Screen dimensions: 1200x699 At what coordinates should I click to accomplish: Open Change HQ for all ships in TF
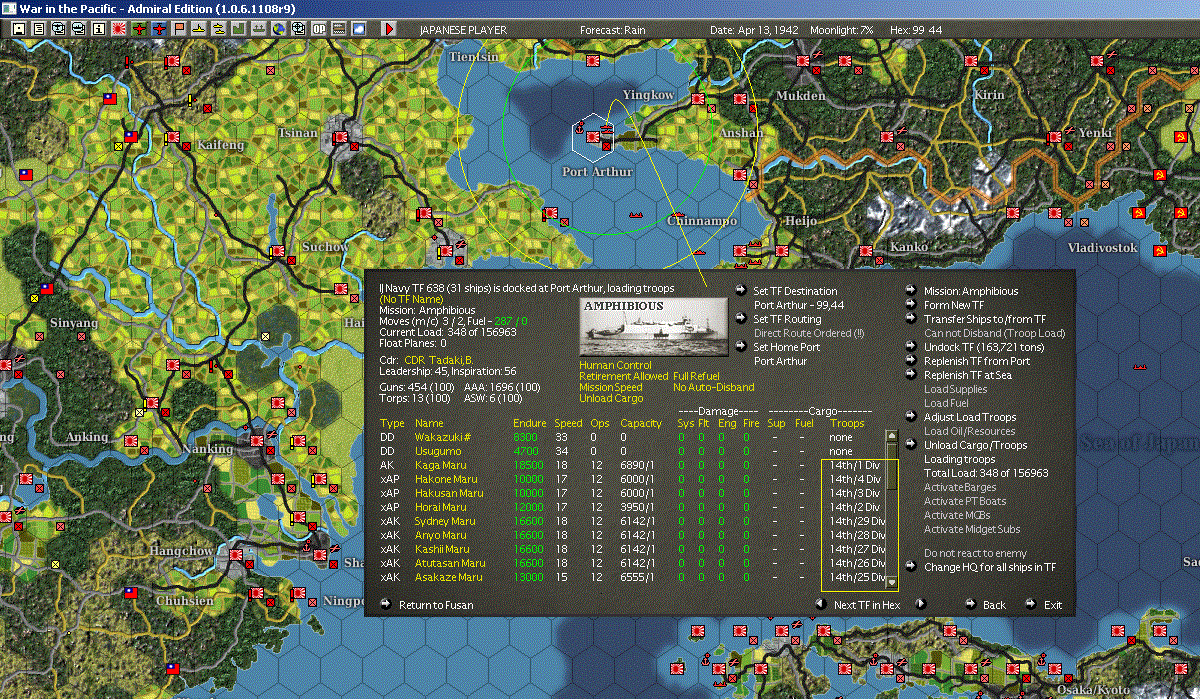point(990,567)
